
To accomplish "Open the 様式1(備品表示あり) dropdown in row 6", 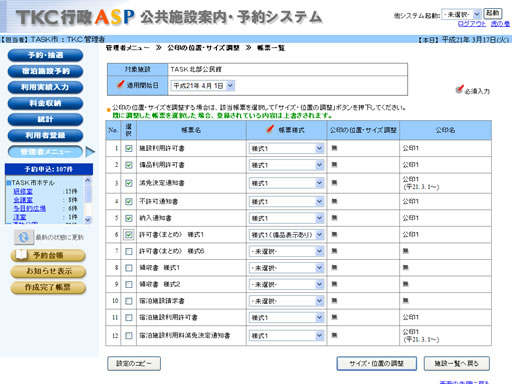I will 286,235.
